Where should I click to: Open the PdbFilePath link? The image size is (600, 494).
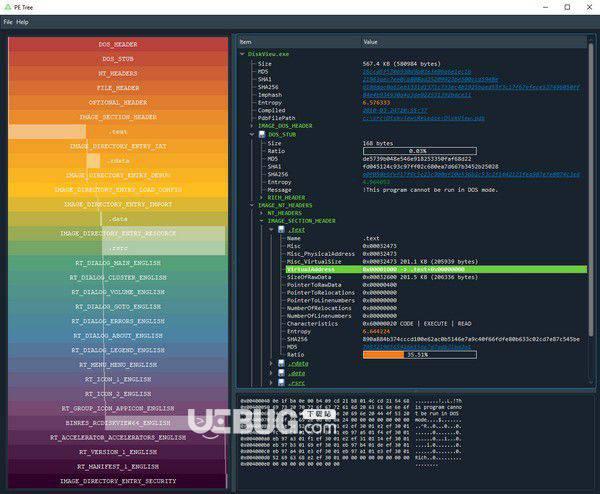click(x=424, y=118)
